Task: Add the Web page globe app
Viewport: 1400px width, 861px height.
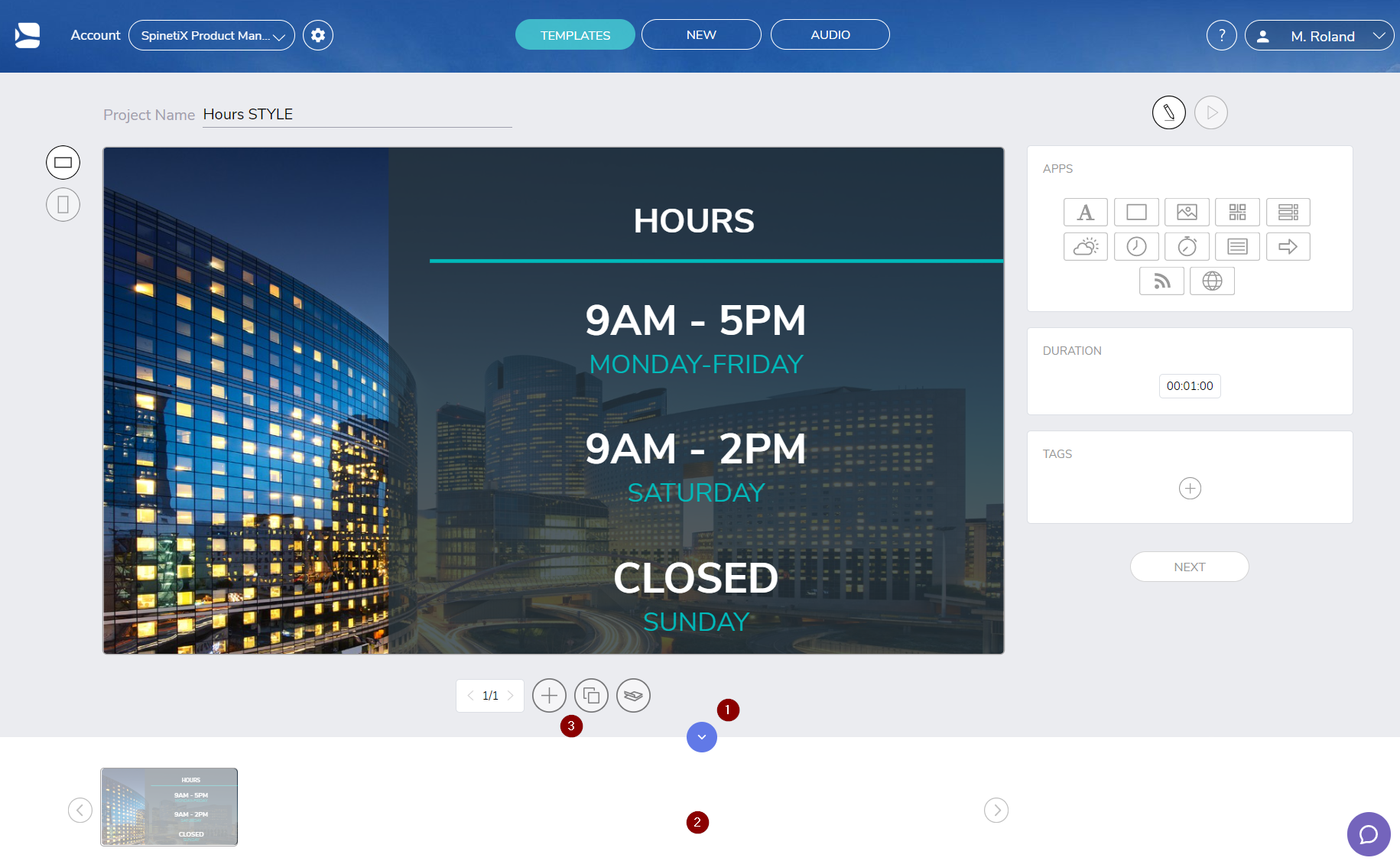Action: [x=1212, y=281]
